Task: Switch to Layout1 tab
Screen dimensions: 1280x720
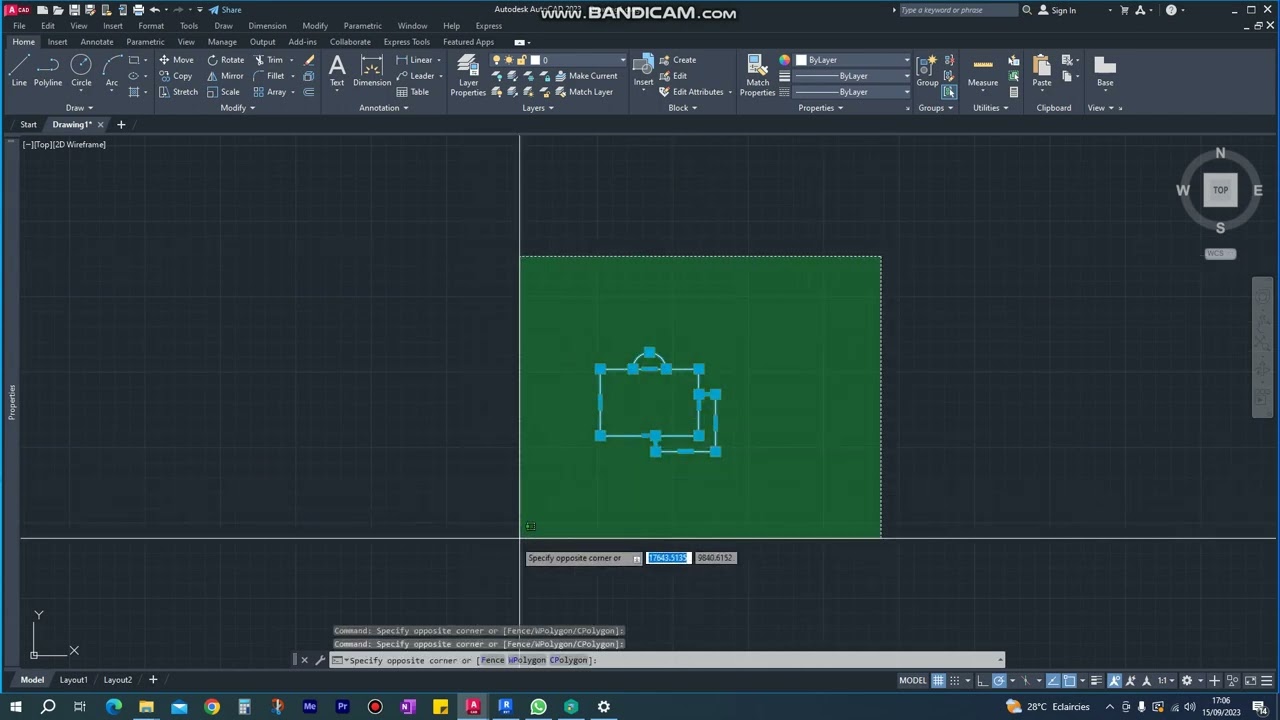Action: [x=73, y=680]
